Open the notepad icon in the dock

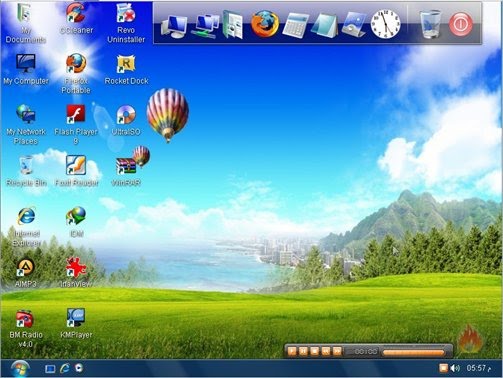pyautogui.click(x=324, y=25)
